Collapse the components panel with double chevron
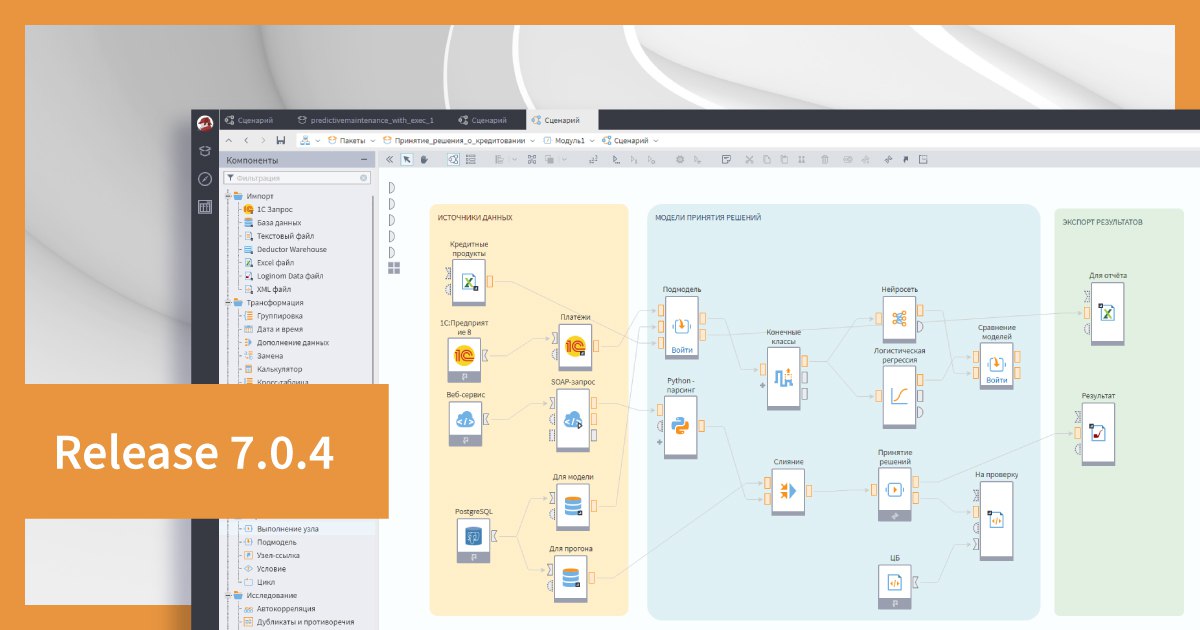The image size is (1200, 630). coord(389,159)
